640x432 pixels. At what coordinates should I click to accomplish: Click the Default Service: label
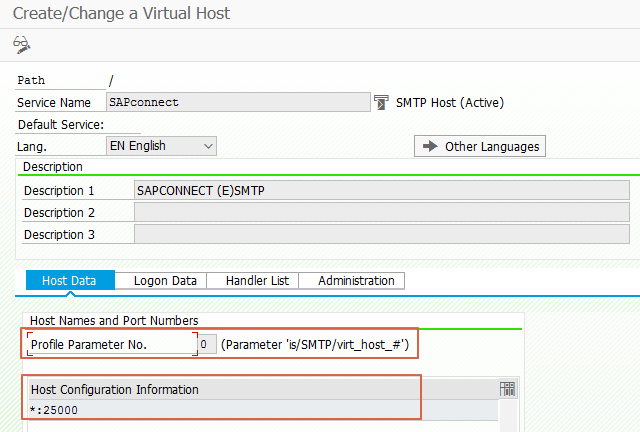(x=61, y=125)
